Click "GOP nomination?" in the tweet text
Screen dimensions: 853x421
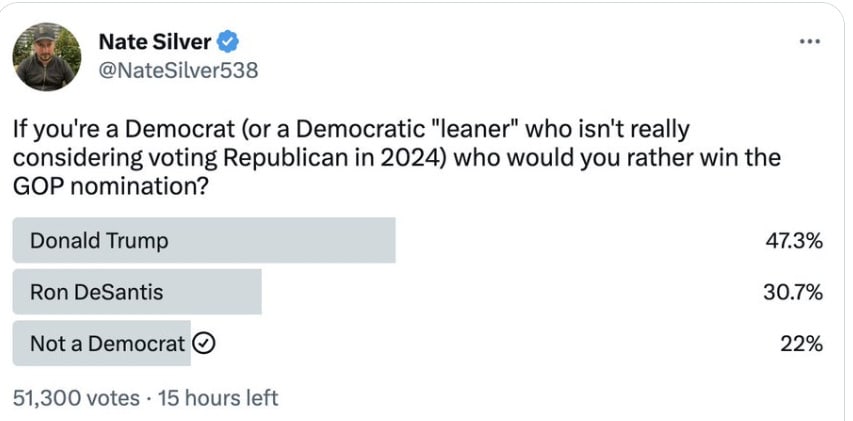coord(110,186)
